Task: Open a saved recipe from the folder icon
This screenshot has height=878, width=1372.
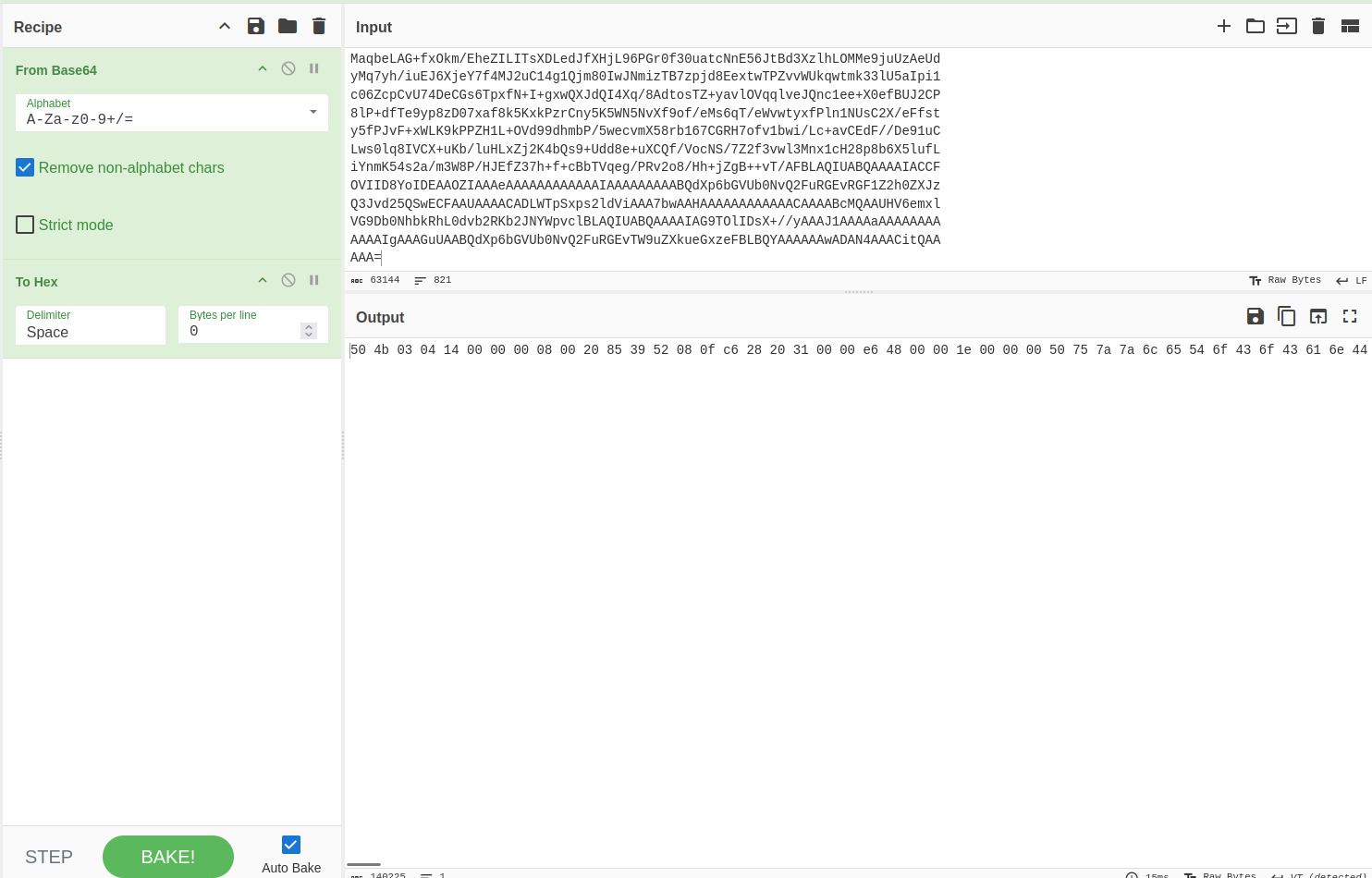Action: click(x=288, y=26)
